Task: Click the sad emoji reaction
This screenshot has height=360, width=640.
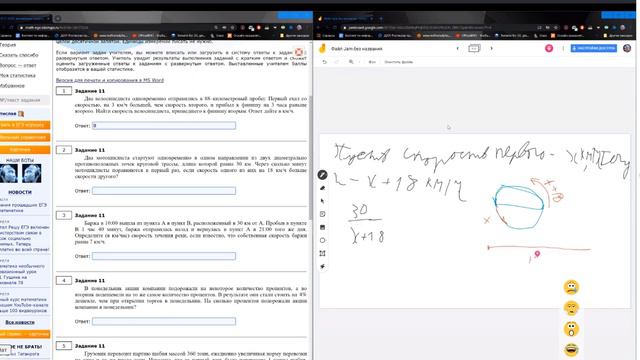Action: coord(571,308)
